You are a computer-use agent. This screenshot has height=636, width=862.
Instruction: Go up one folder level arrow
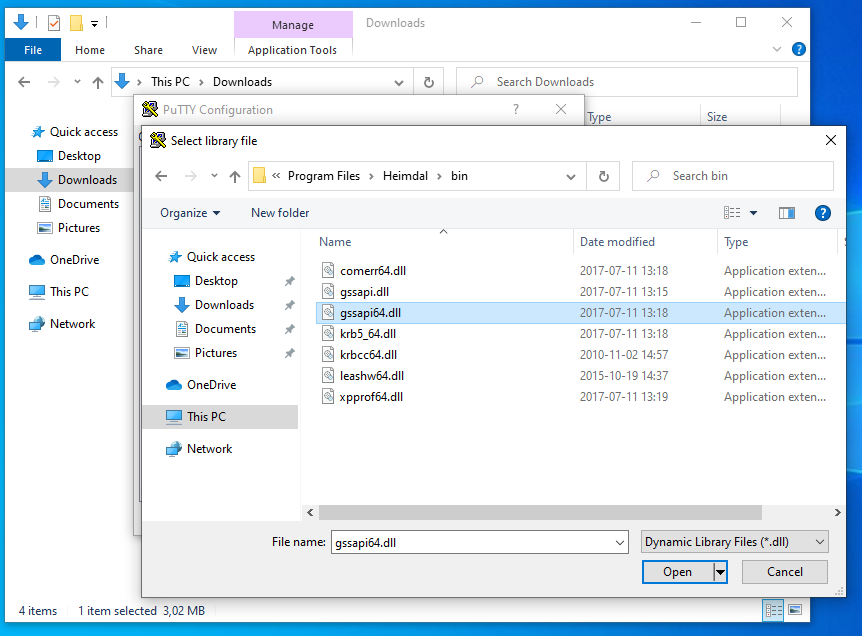(235, 177)
